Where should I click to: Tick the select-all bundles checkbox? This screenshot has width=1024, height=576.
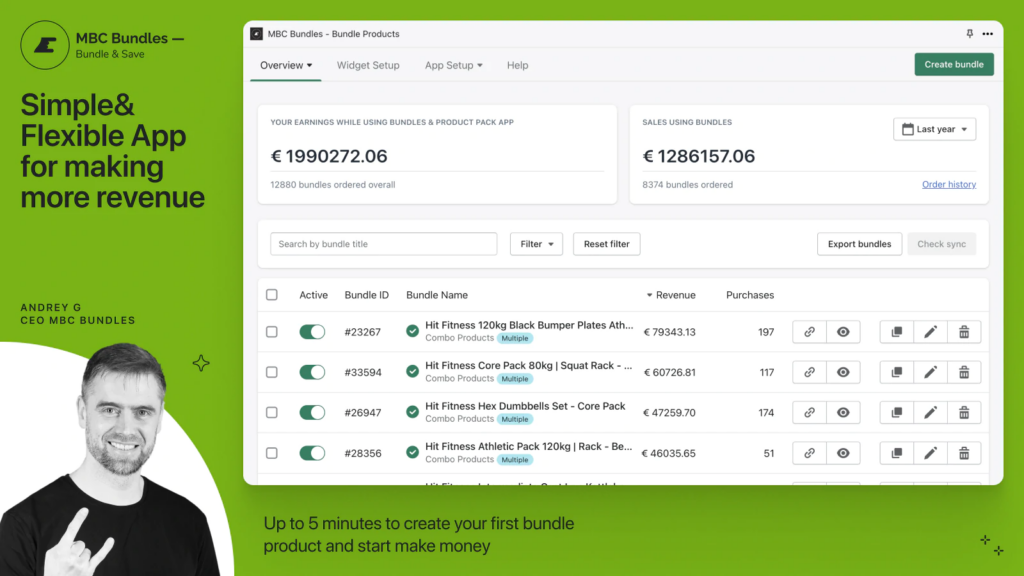click(x=272, y=295)
